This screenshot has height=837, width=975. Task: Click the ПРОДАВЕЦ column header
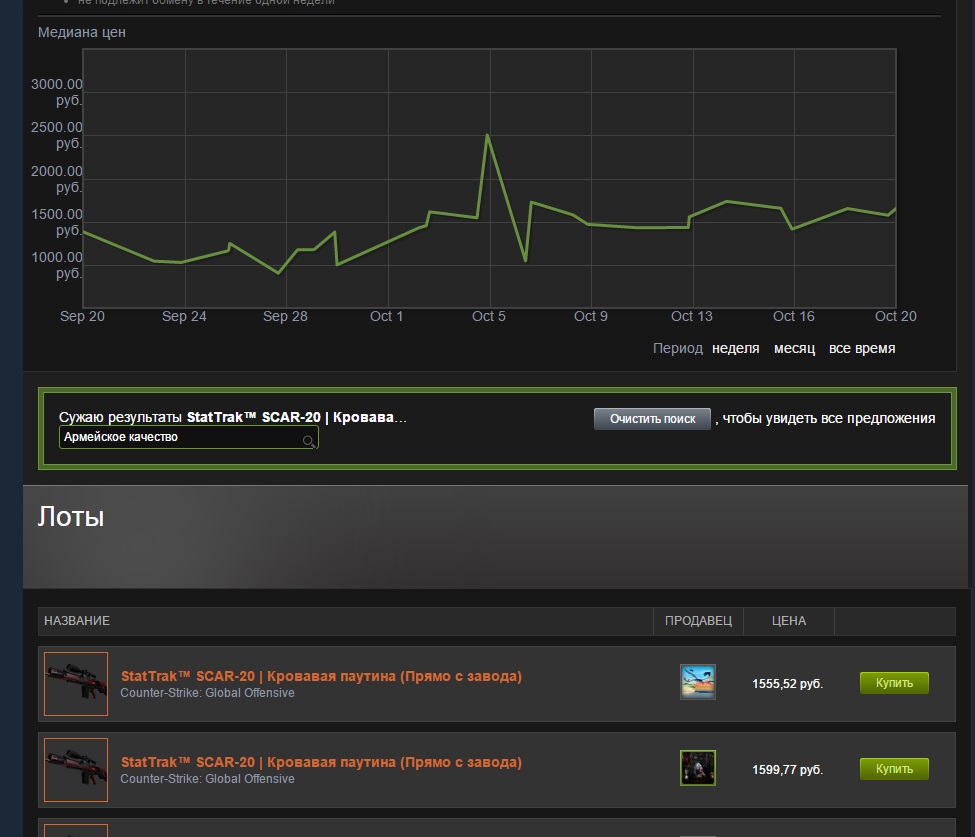[x=698, y=621]
